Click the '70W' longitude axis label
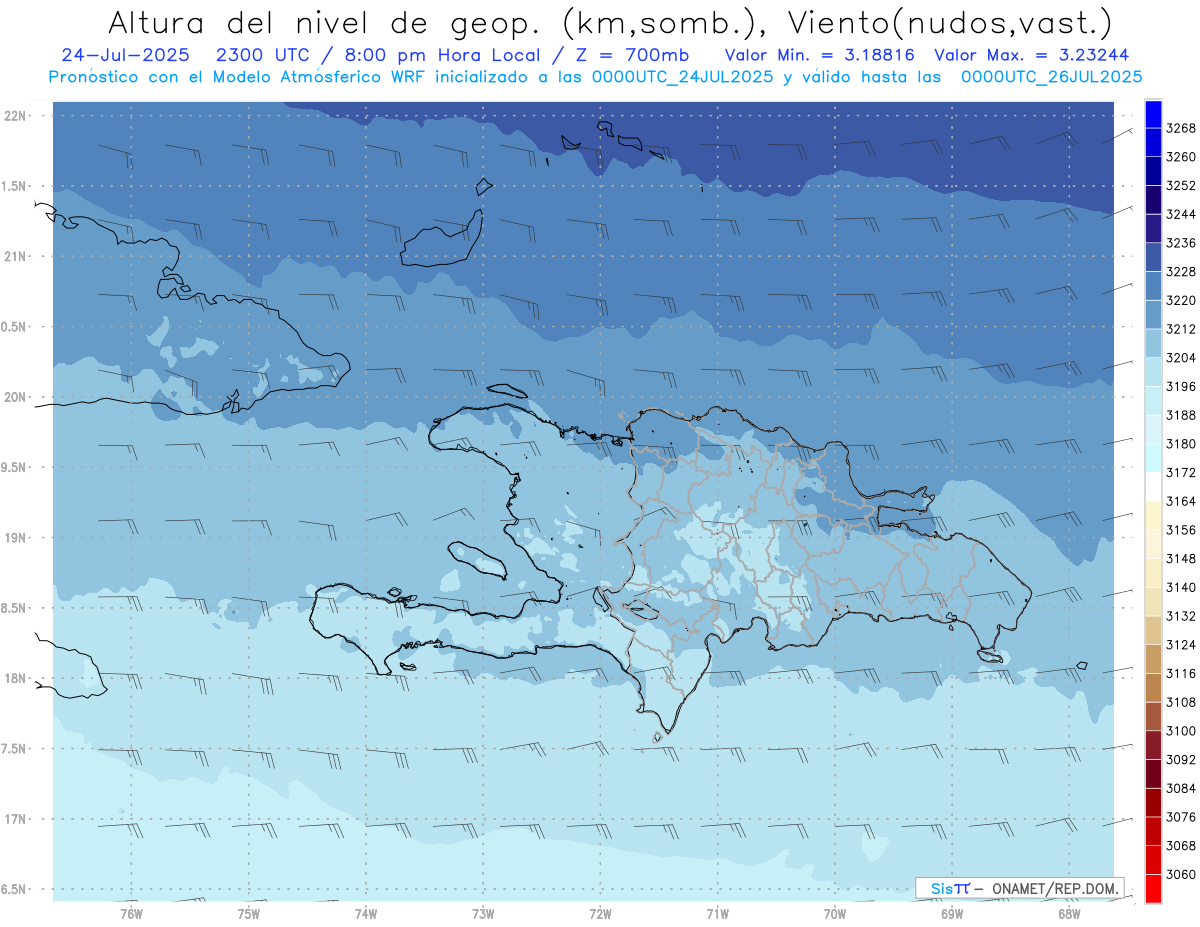Viewport: 1200px width, 927px height. tap(835, 913)
